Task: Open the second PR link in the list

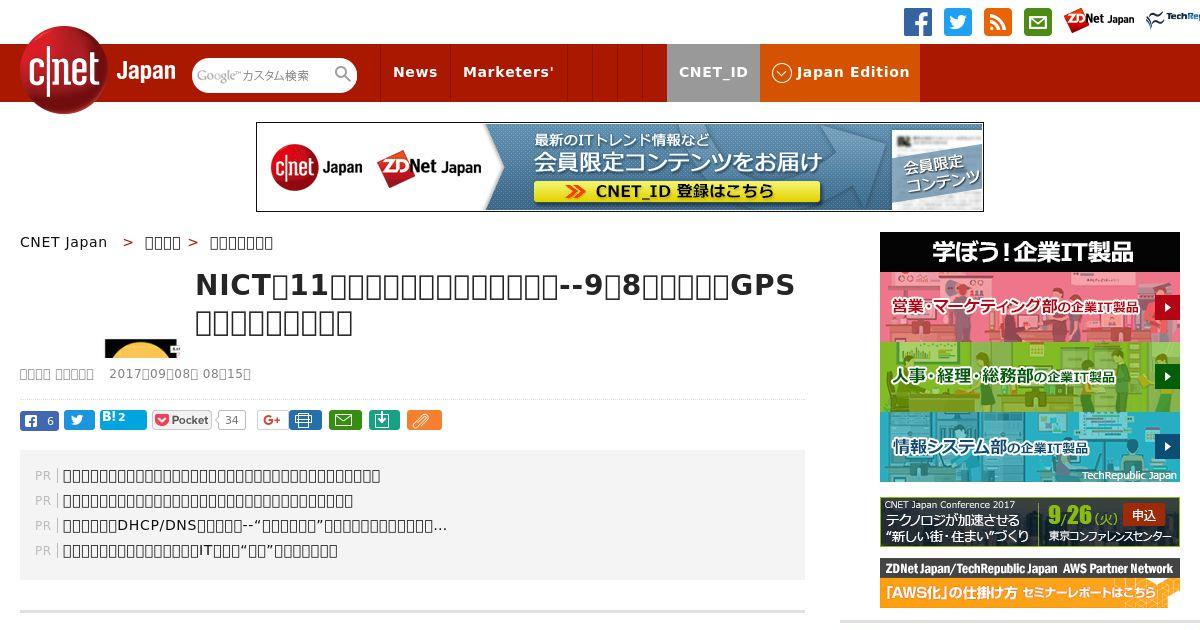Action: pos(208,501)
